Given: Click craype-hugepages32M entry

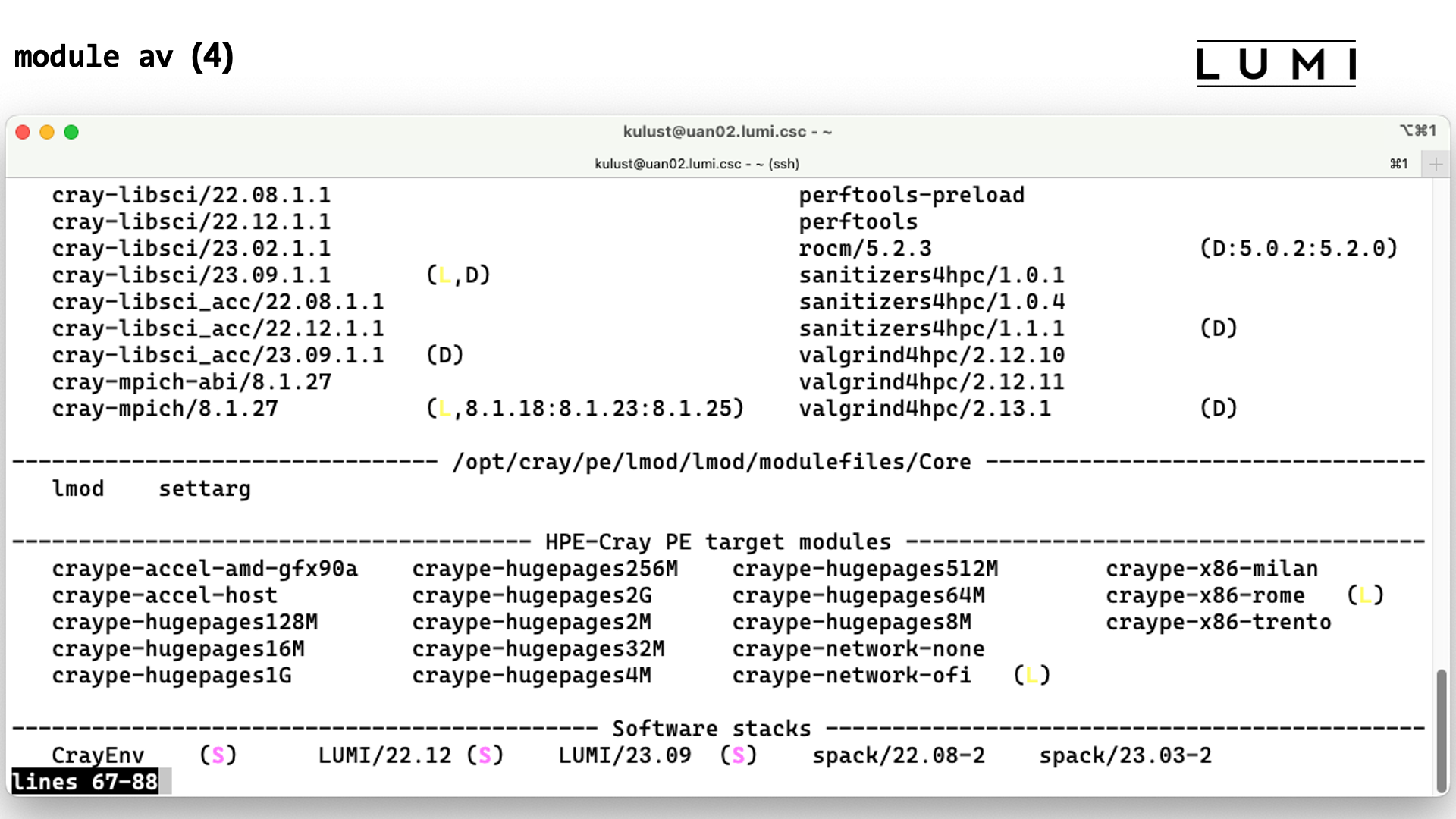Looking at the screenshot, I should [x=538, y=649].
